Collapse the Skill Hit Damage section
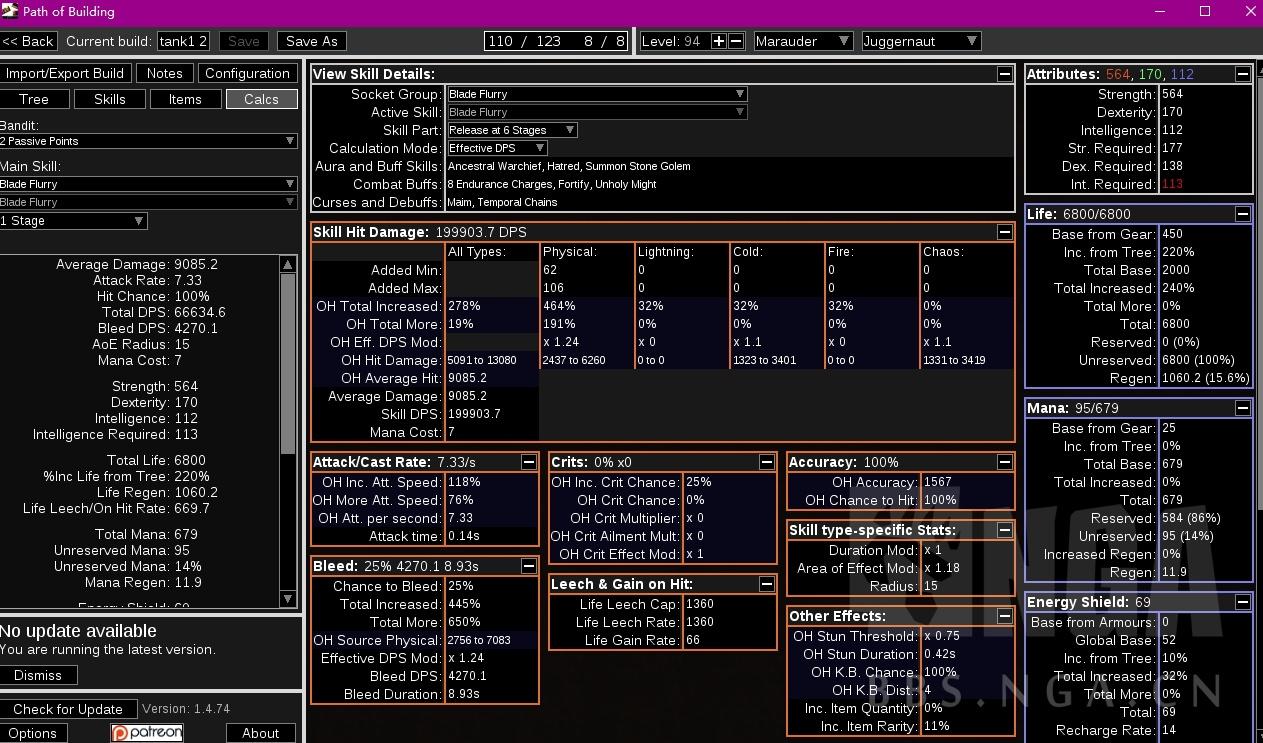 (1004, 232)
